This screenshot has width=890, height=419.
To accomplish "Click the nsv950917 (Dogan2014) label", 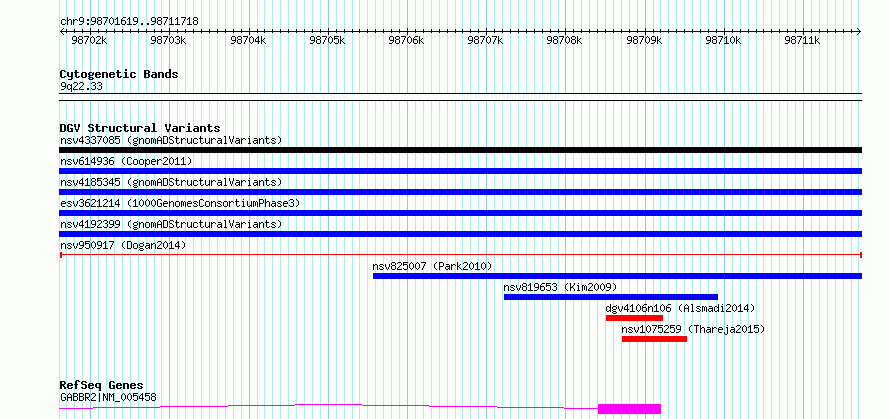I will 123,245.
